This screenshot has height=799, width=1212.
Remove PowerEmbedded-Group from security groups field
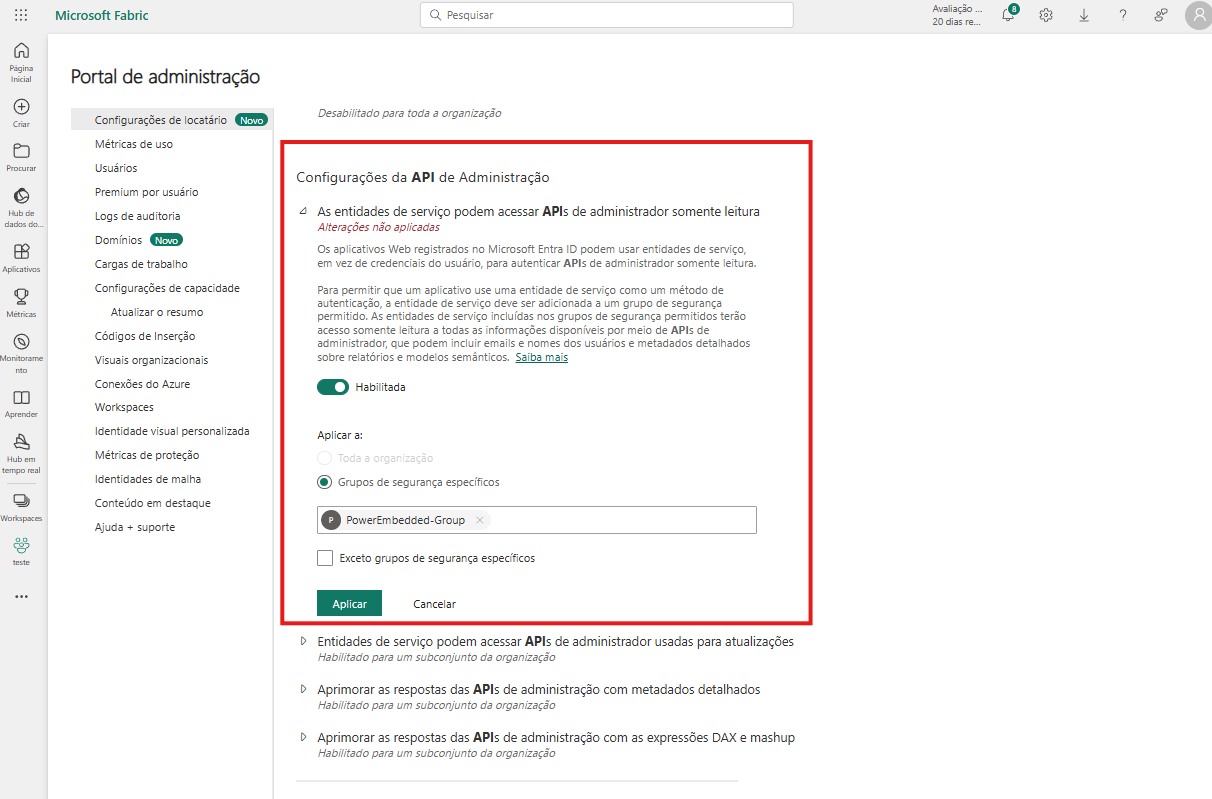pyautogui.click(x=480, y=520)
